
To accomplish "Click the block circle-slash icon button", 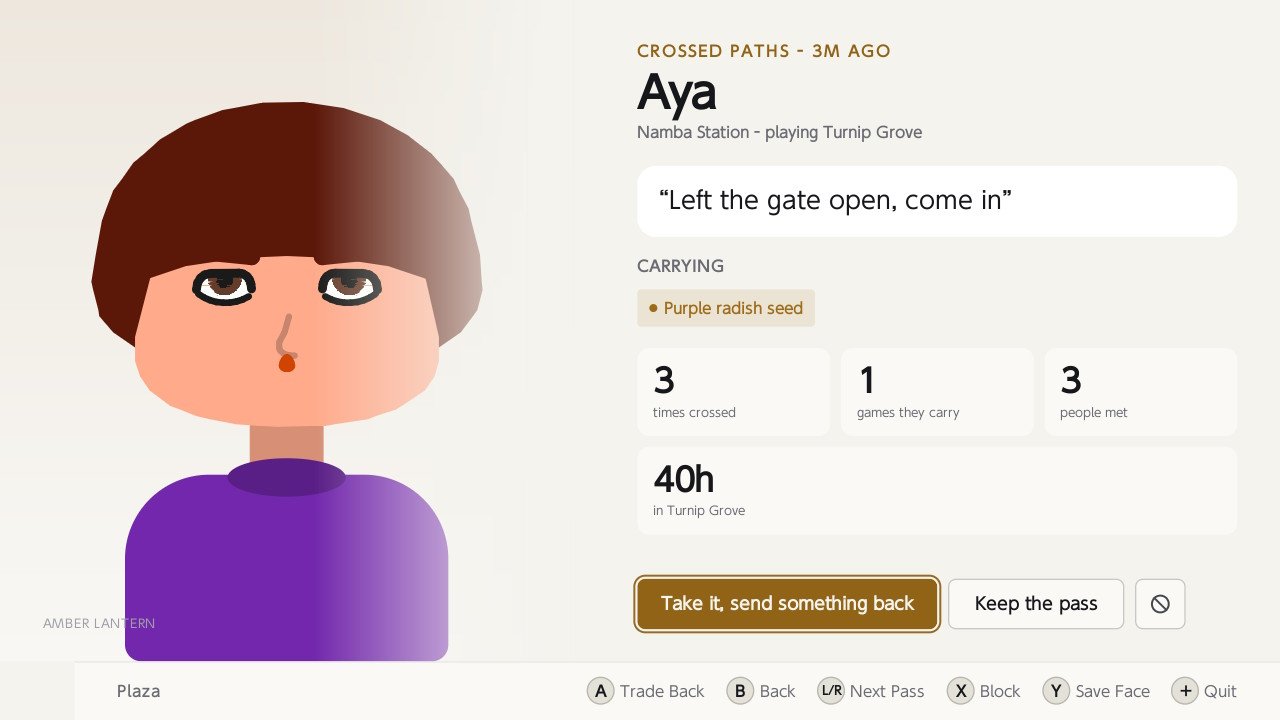I will 1160,604.
